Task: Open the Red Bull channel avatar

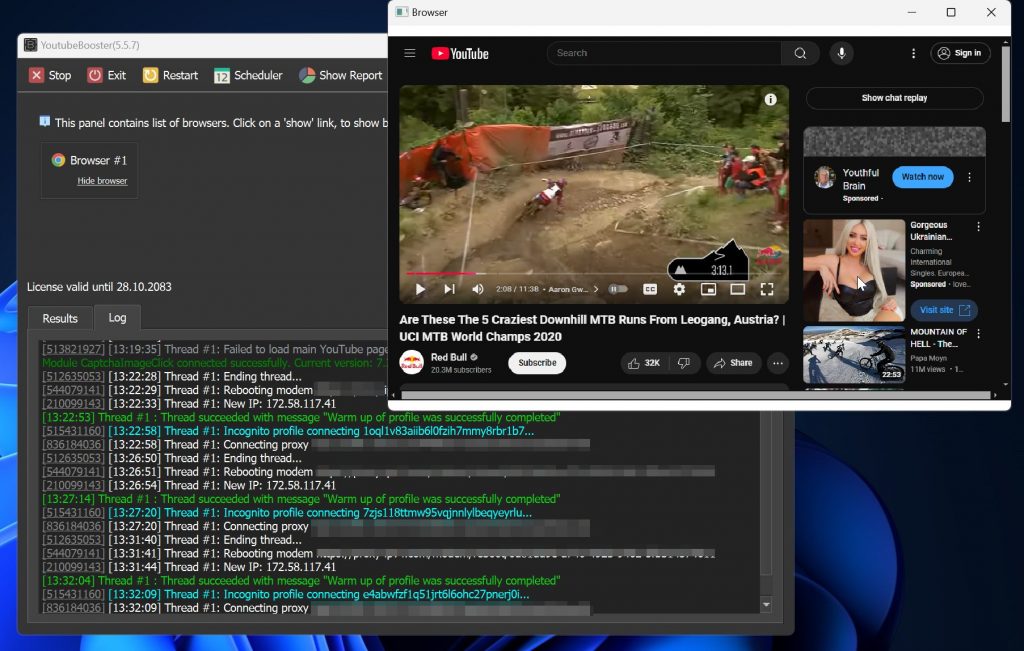Action: 411,362
